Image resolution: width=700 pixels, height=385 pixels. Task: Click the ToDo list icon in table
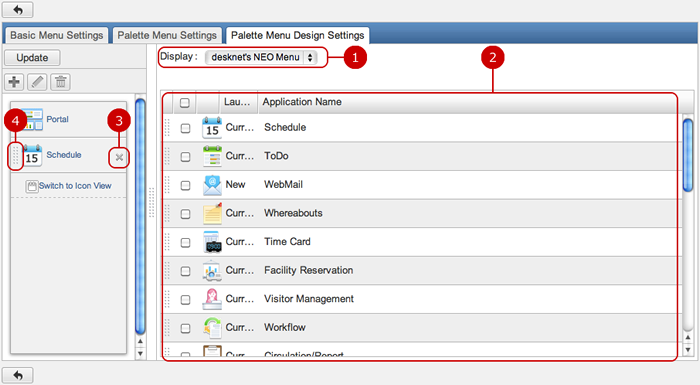click(212, 156)
